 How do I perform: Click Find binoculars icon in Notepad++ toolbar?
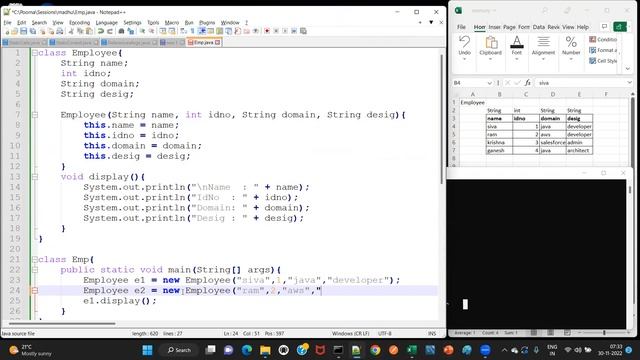[121, 31]
